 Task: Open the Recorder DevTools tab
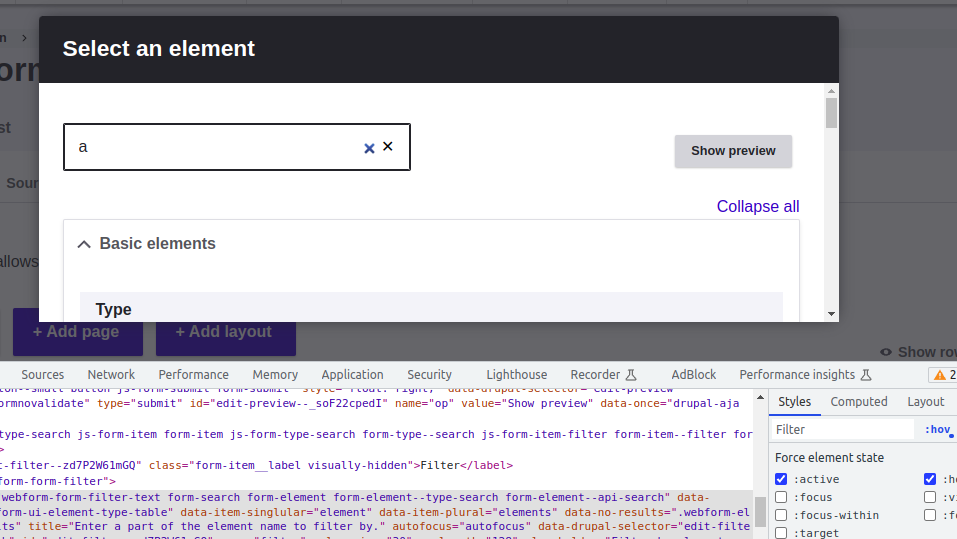pos(603,374)
